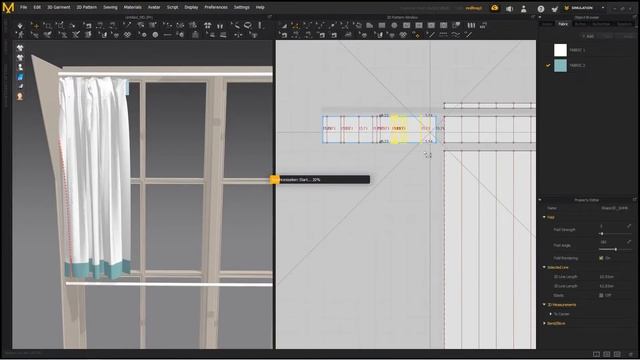The image size is (640, 360).
Task: Adjust the Fold Angle slider
Action: pos(615,249)
